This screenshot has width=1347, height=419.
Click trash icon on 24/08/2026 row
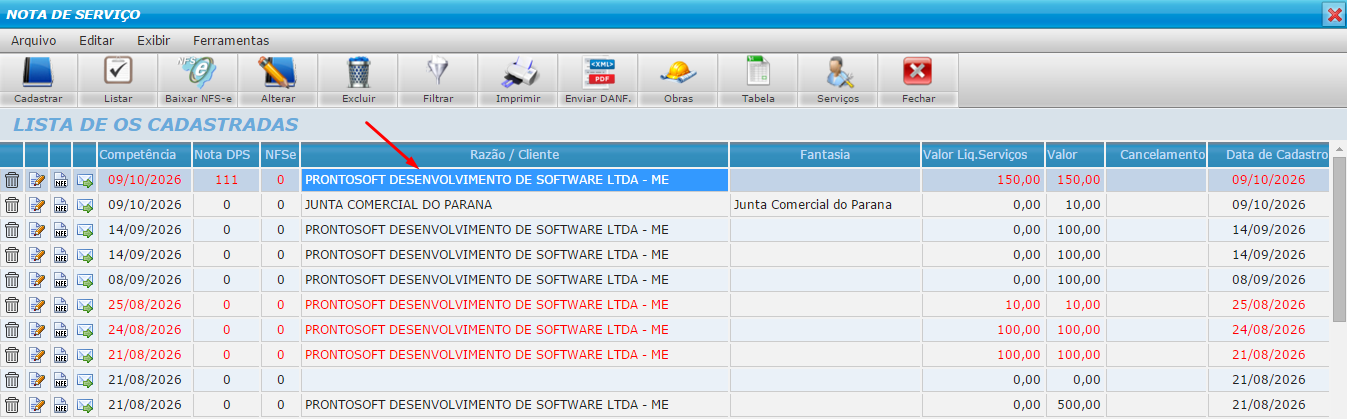[x=12, y=330]
